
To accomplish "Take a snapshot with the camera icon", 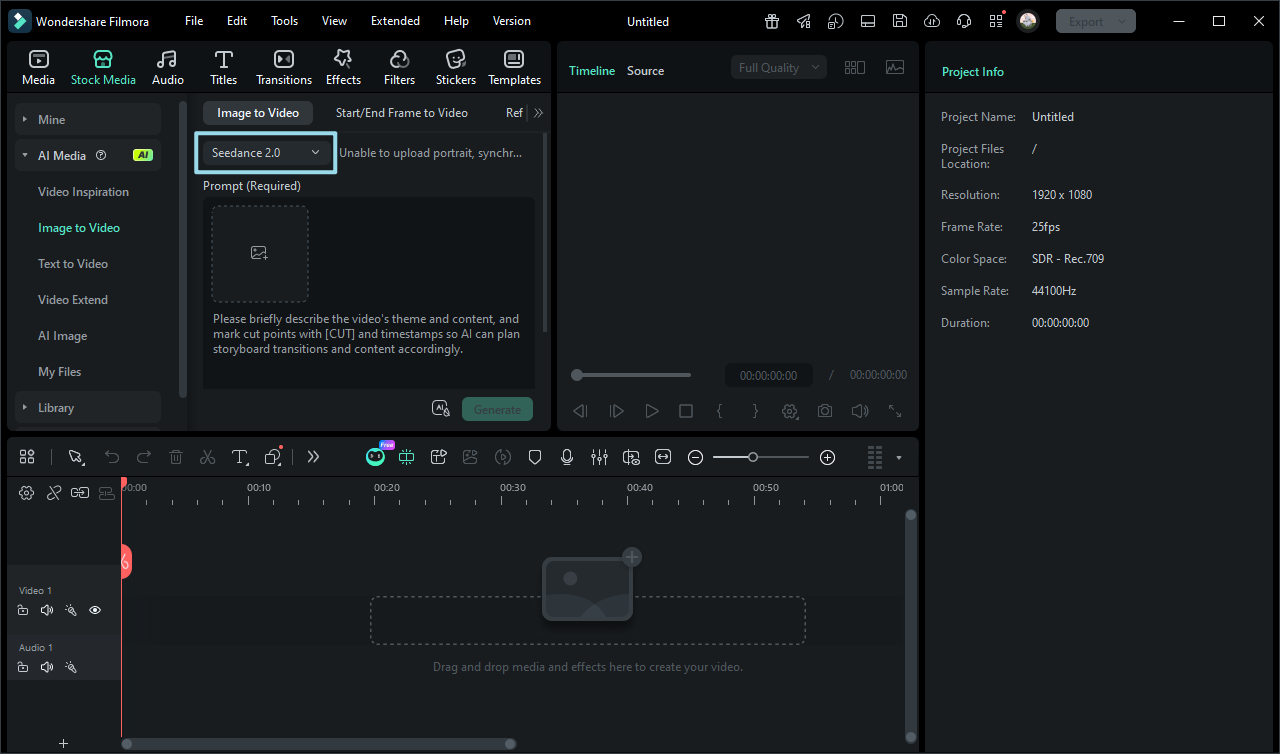I will [824, 410].
